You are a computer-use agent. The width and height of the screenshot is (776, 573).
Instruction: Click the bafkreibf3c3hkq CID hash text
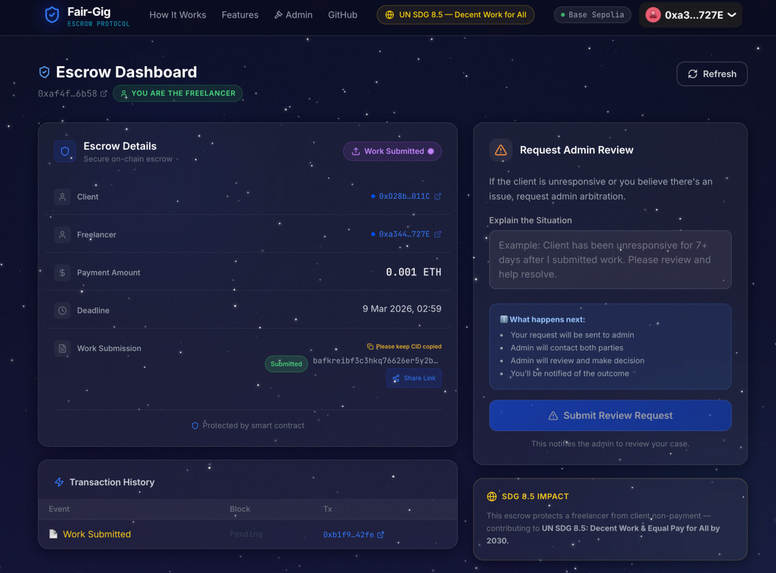click(x=375, y=360)
